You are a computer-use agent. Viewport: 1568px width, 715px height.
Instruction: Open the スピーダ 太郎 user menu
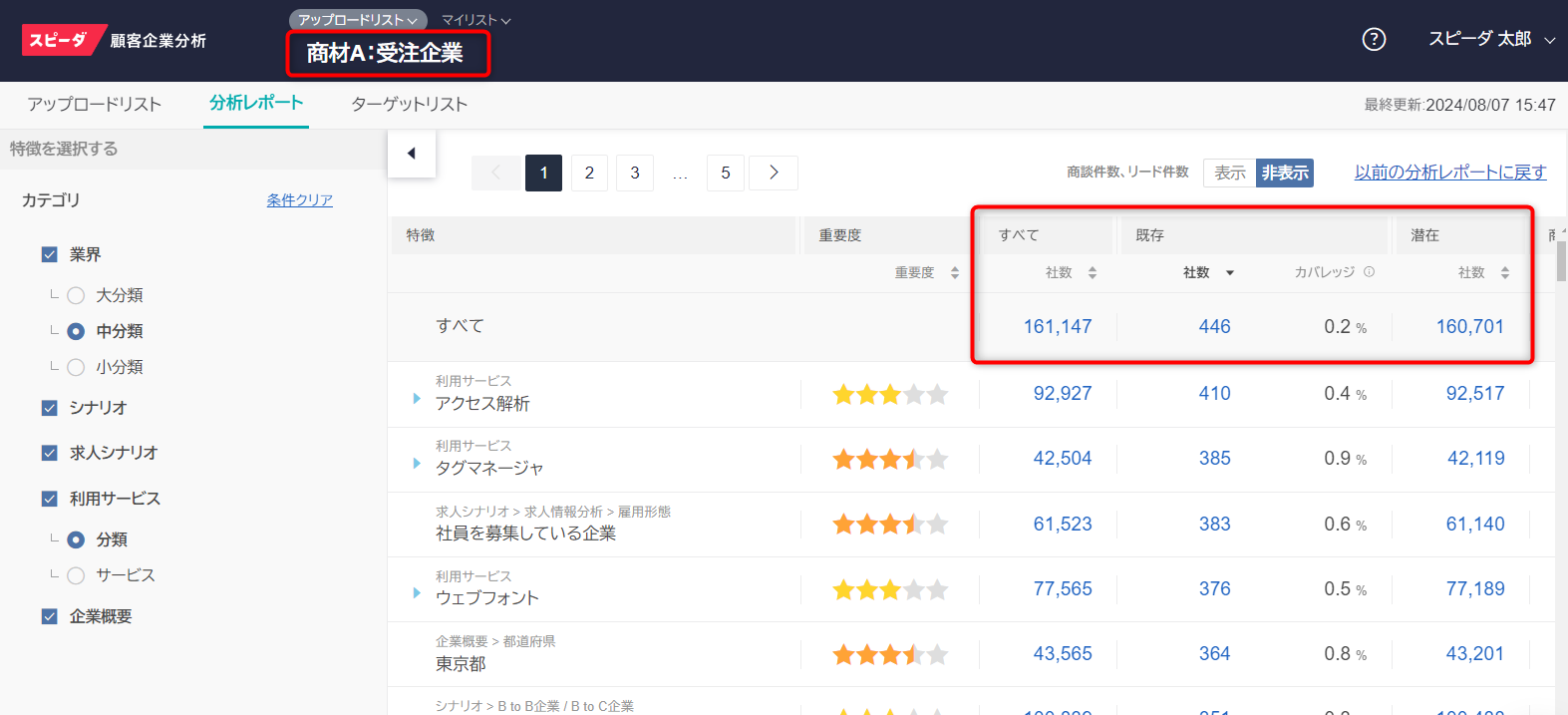point(1490,39)
